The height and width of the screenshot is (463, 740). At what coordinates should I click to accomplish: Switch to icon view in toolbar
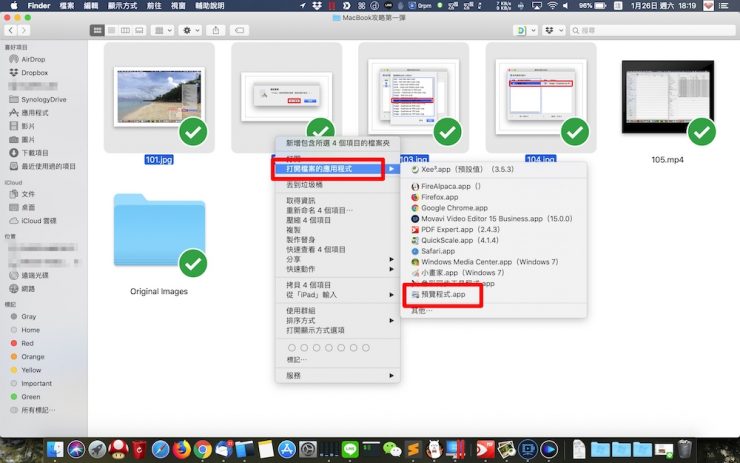[x=99, y=31]
